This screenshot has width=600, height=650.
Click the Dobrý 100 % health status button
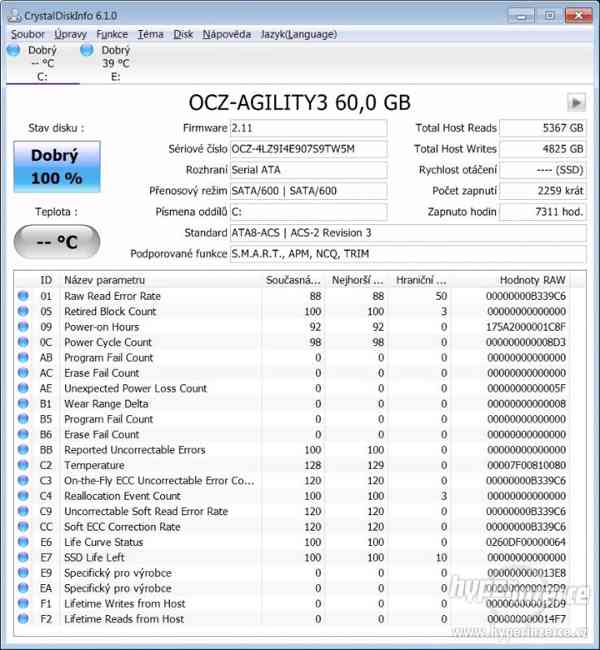pyautogui.click(x=57, y=167)
